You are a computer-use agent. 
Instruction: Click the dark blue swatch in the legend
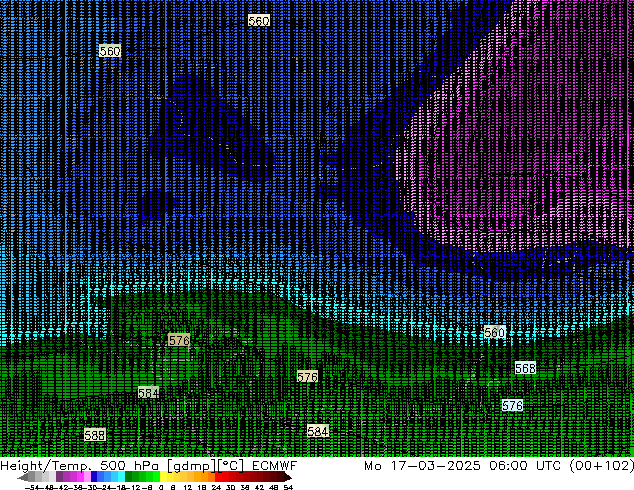[94, 476]
